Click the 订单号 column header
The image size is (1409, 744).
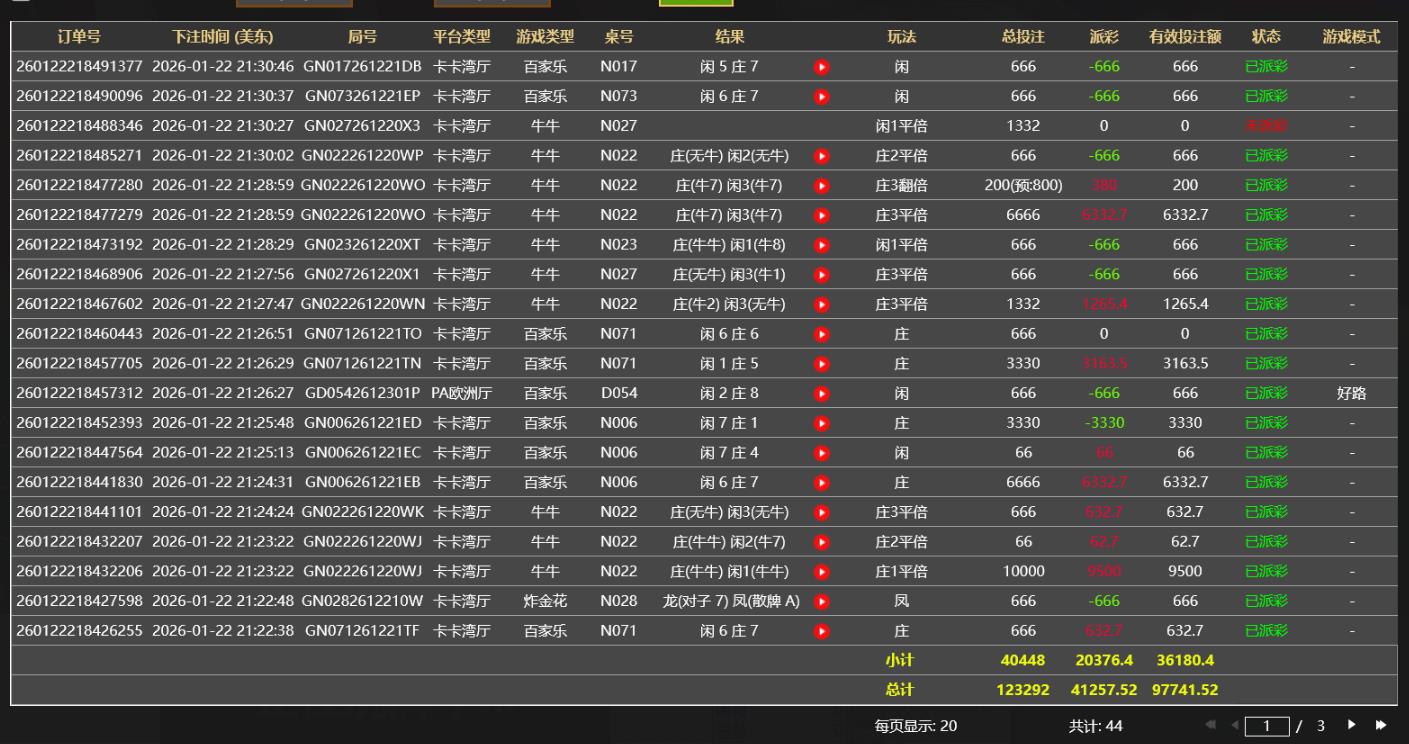pyautogui.click(x=79, y=37)
